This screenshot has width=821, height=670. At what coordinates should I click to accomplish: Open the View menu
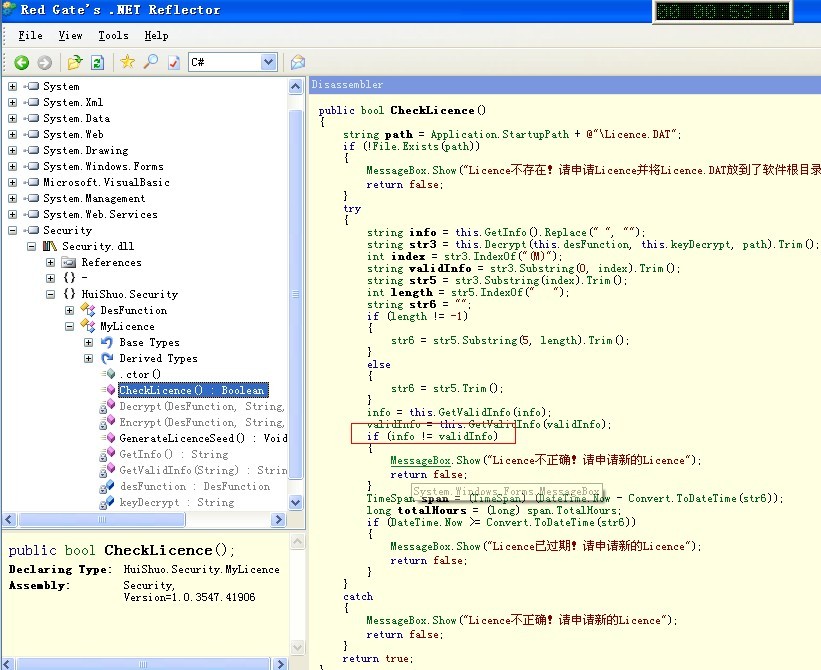tap(70, 36)
